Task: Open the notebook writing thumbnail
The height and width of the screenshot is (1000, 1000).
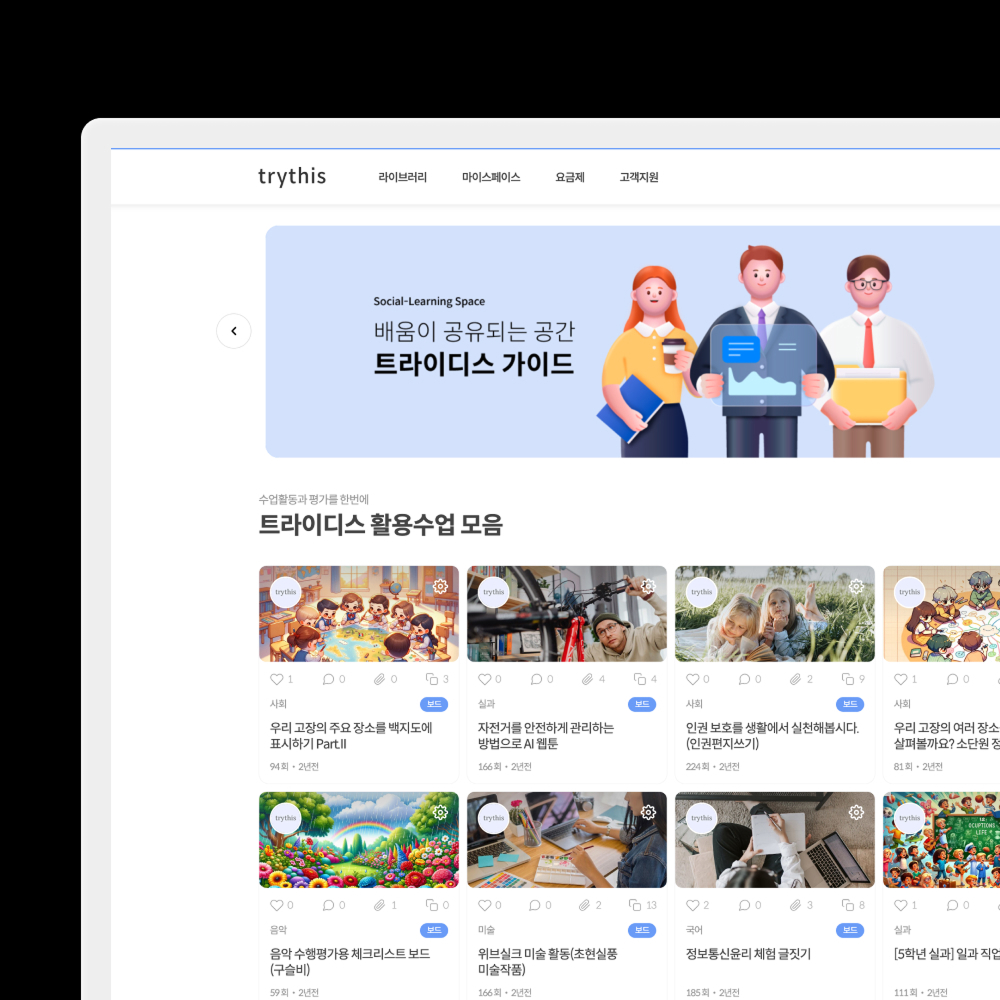Action: [774, 839]
